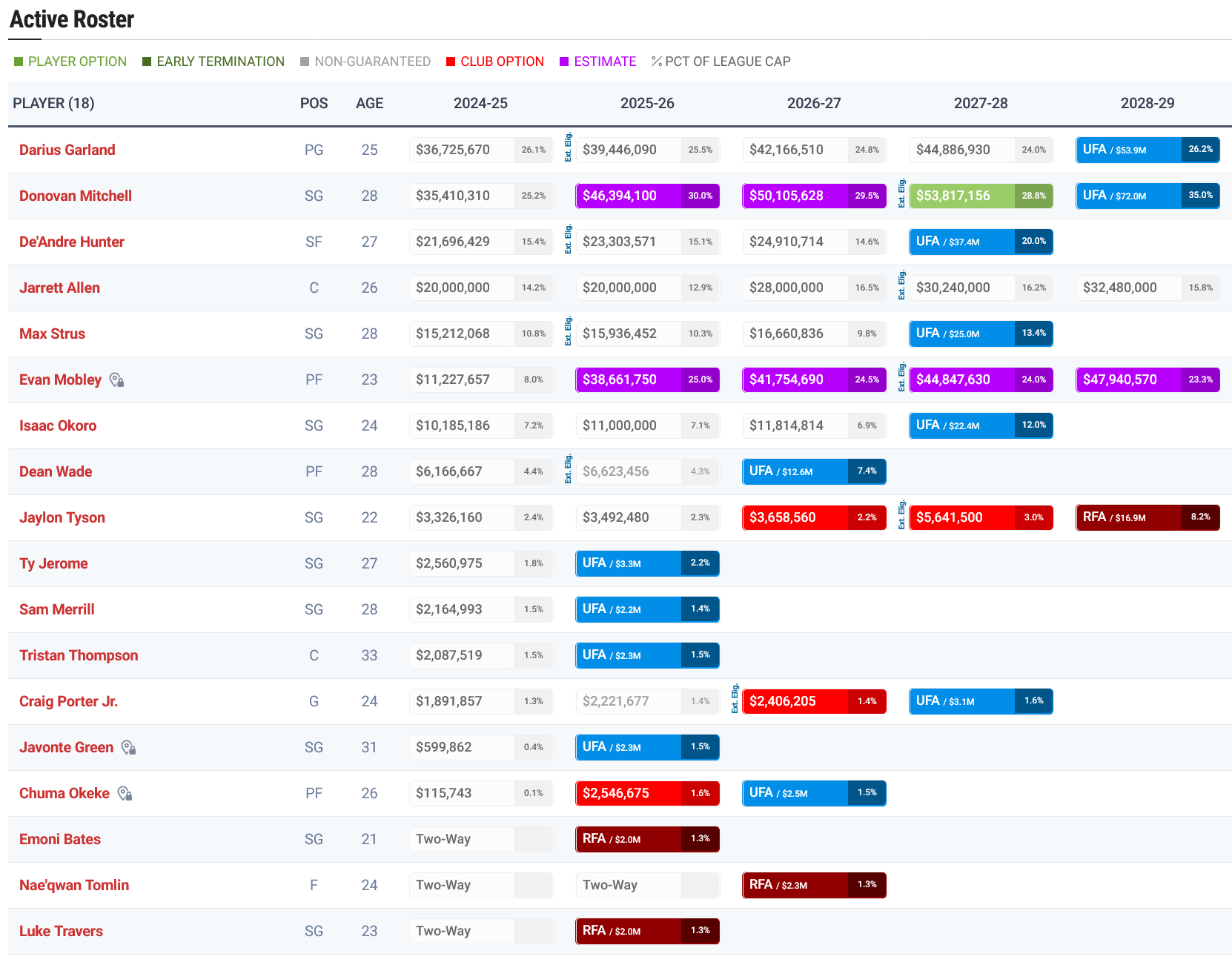Click the Estimate purple legend square
1232x968 pixels.
click(x=564, y=62)
